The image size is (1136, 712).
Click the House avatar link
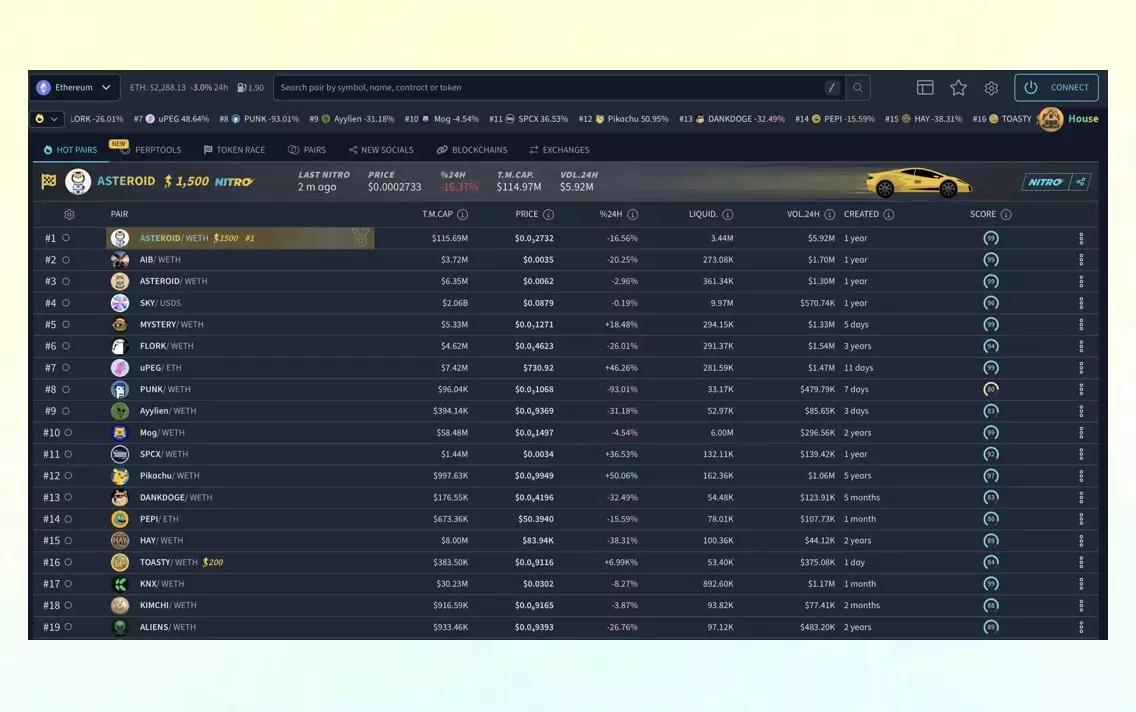pyautogui.click(x=1068, y=119)
